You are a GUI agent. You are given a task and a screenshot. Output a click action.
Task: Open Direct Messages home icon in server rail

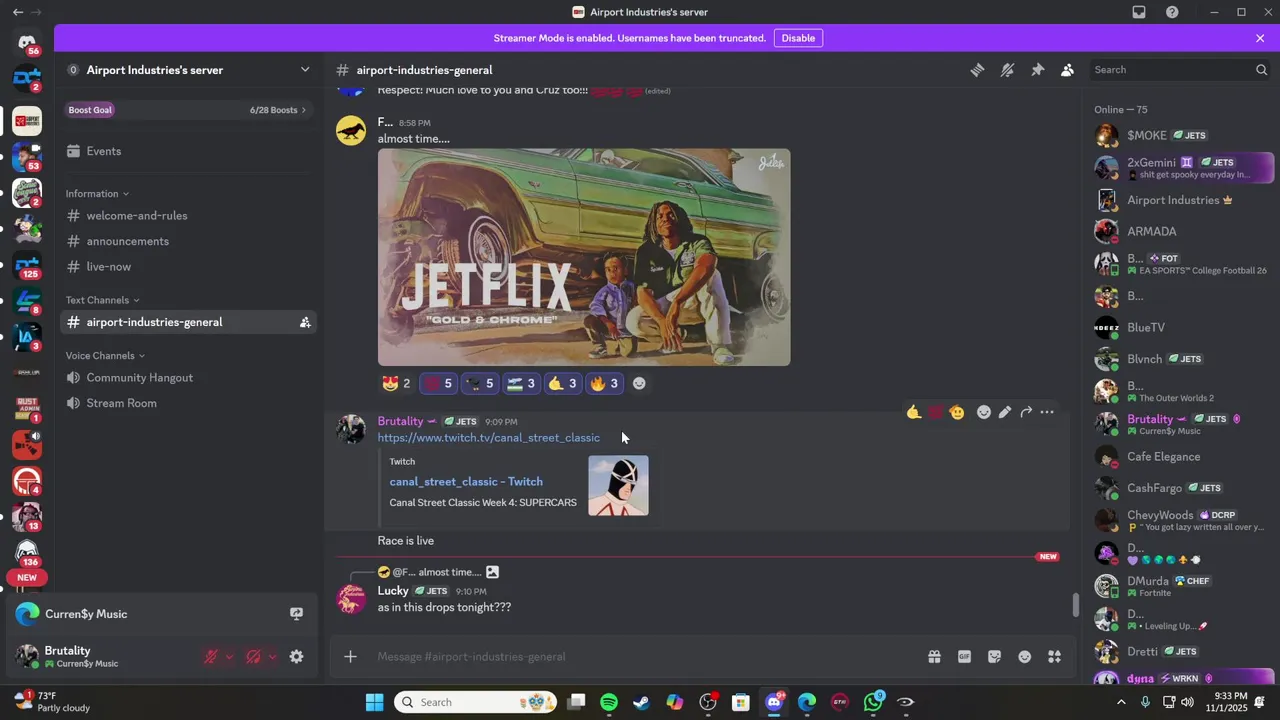[27, 44]
